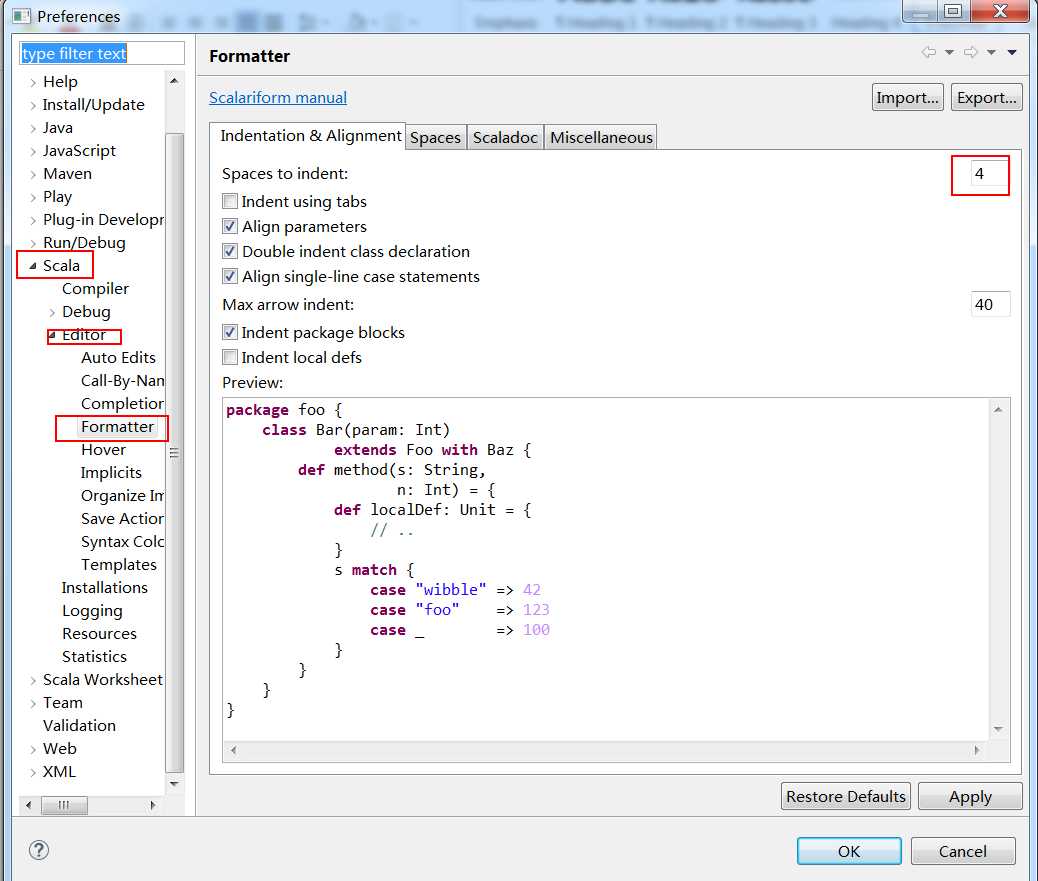Open the Templates page
This screenshot has height=881, width=1038.
(119, 565)
